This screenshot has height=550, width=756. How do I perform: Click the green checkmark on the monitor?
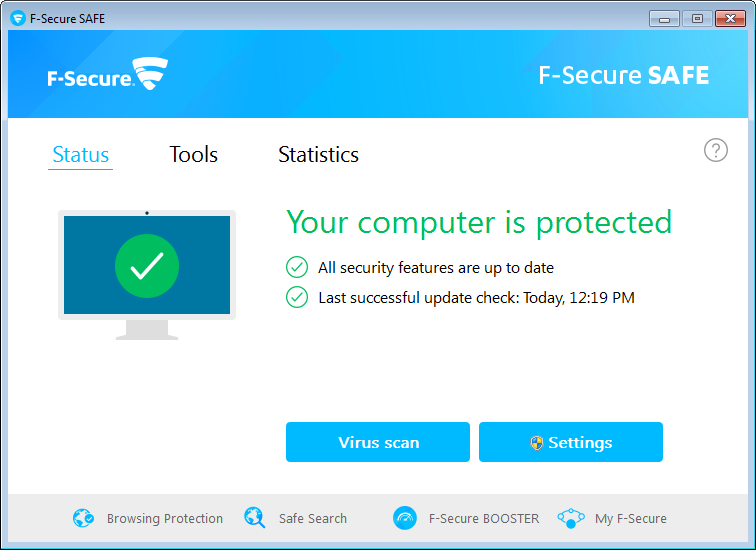[147, 265]
